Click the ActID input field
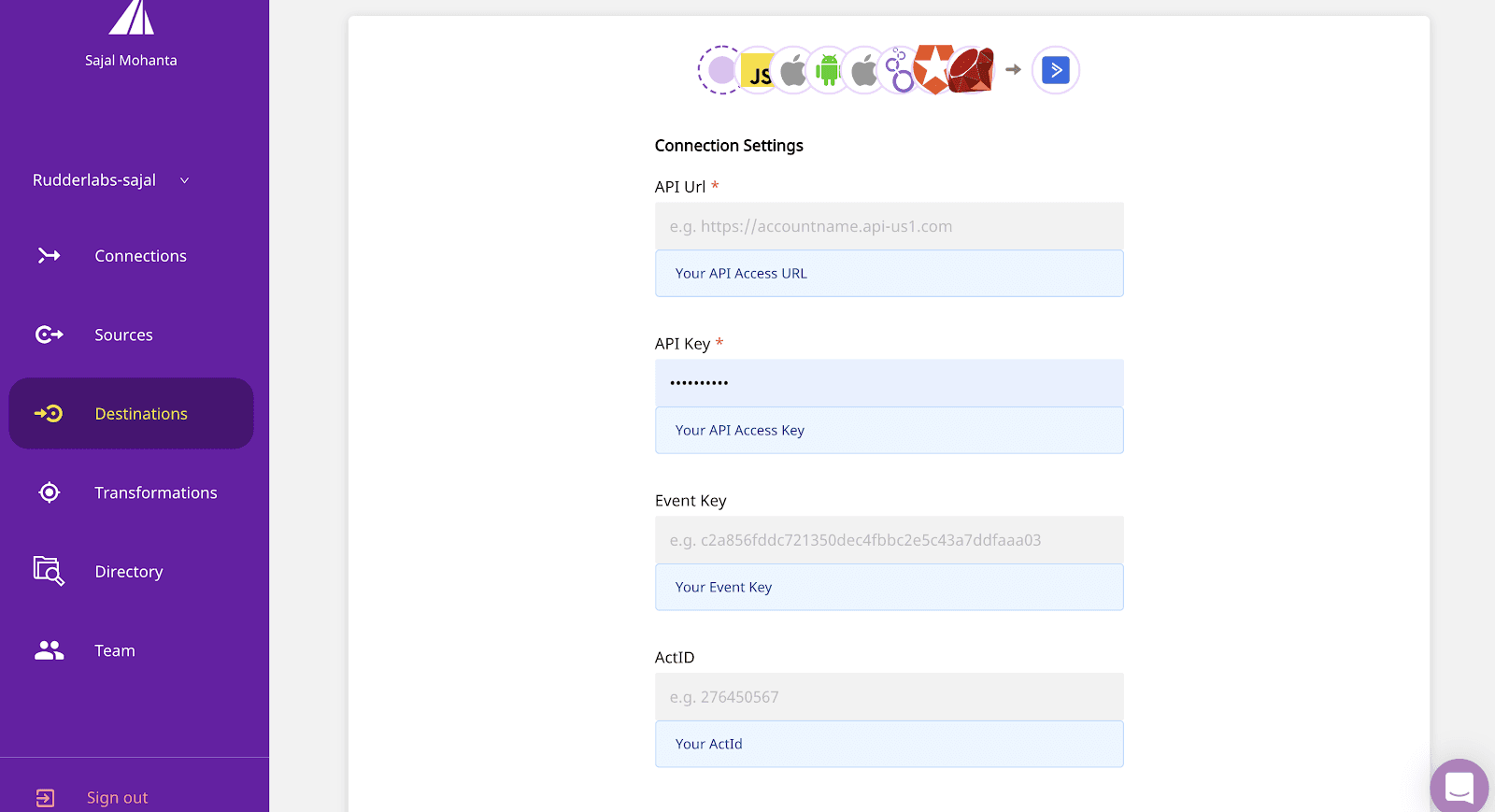 [889, 697]
